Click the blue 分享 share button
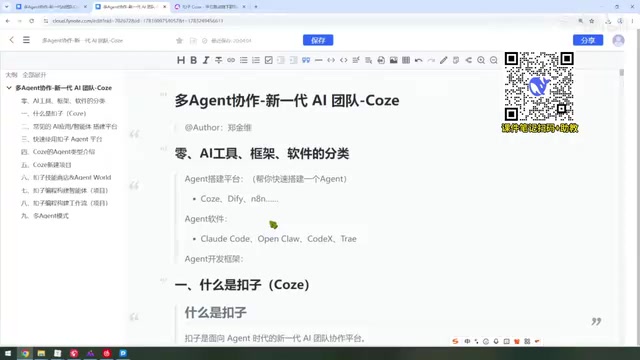 pos(588,40)
